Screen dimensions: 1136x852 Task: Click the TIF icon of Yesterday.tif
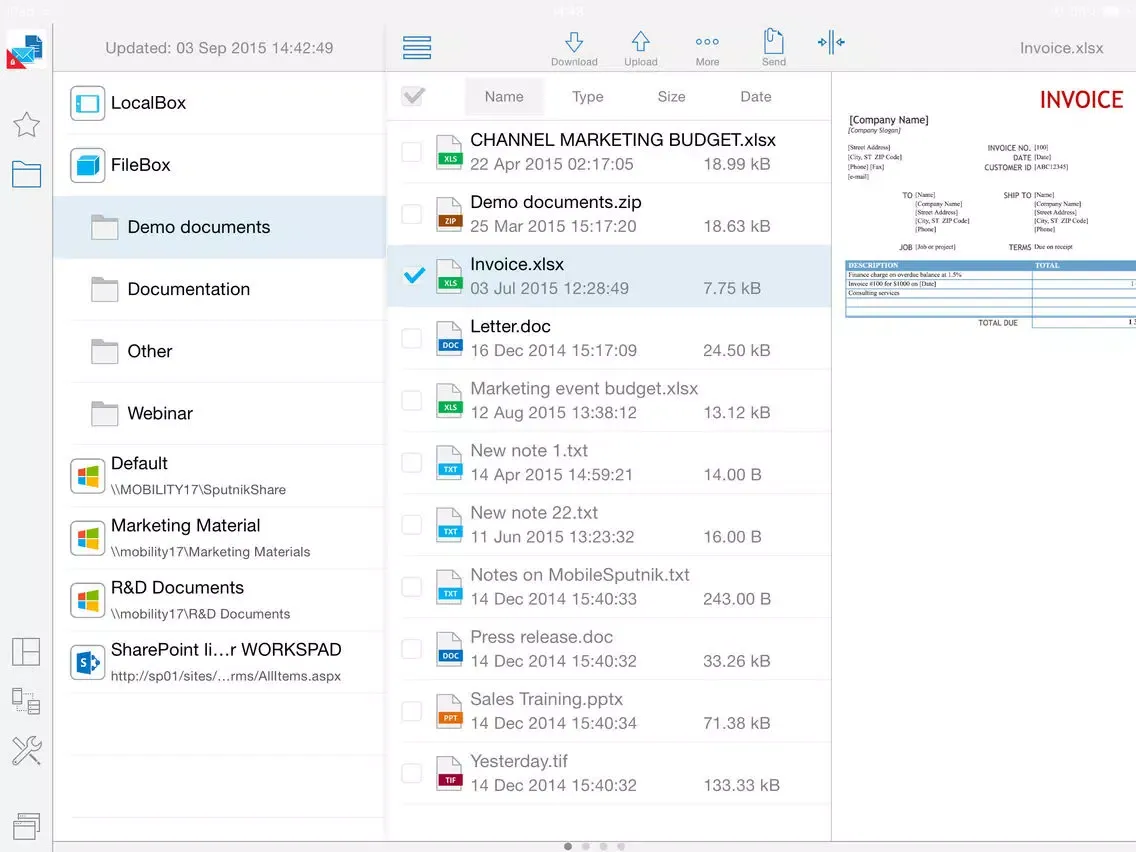(449, 773)
